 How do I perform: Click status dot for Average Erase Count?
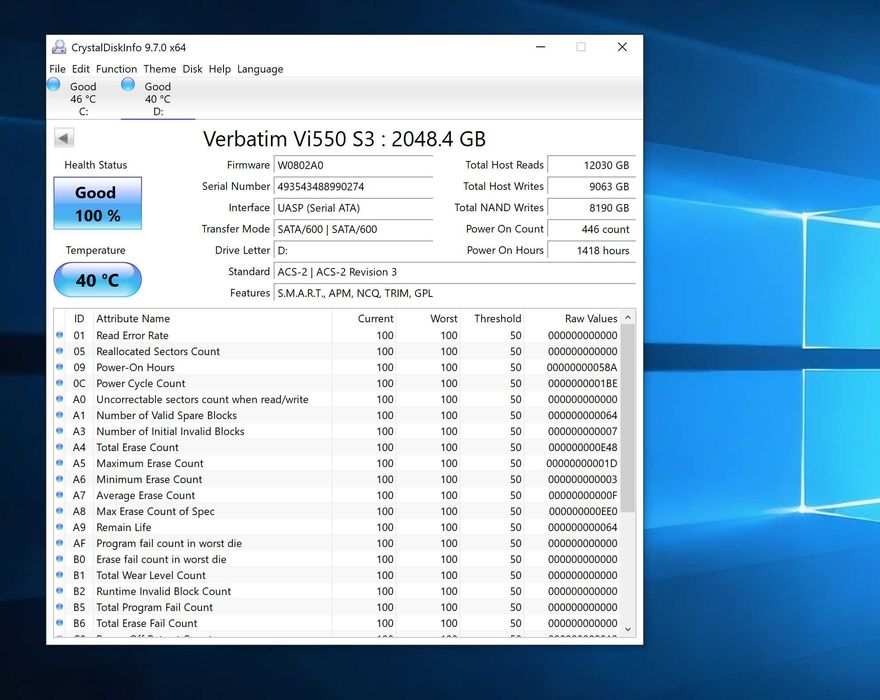click(x=59, y=495)
